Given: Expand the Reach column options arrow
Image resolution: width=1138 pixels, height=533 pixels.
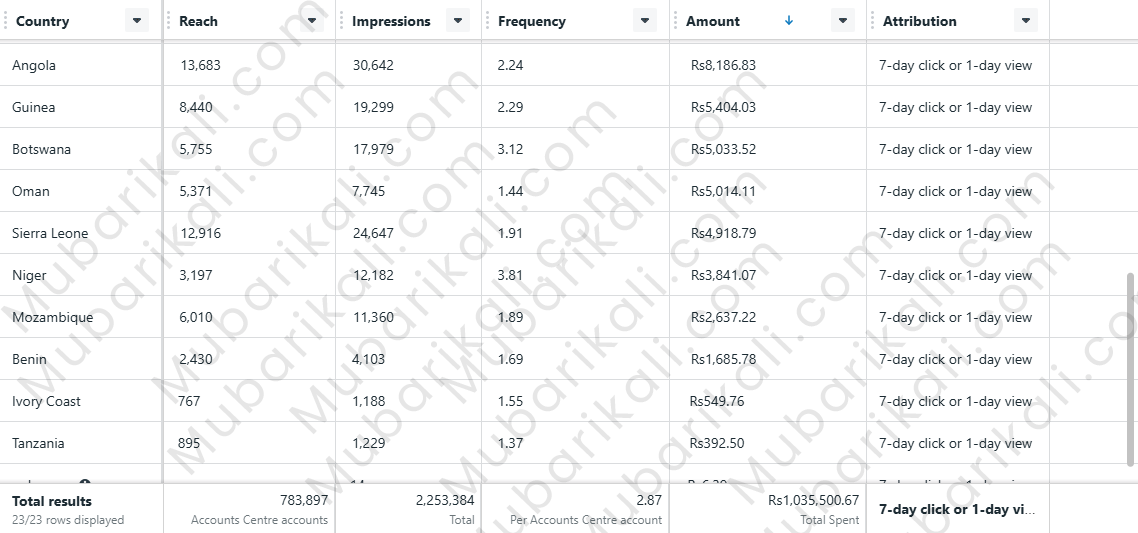Looking at the screenshot, I should (x=312, y=21).
